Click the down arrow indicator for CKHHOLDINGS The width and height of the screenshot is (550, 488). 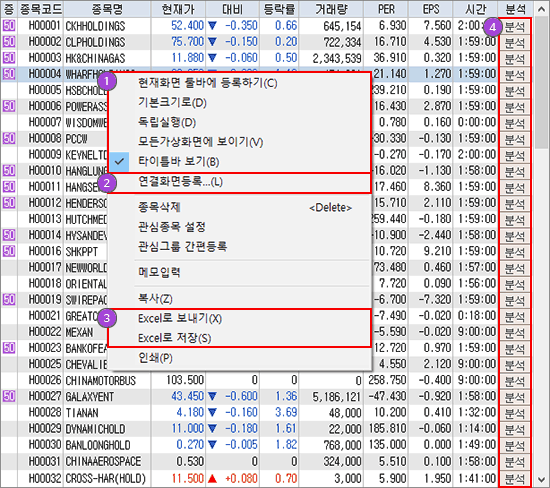[x=212, y=26]
